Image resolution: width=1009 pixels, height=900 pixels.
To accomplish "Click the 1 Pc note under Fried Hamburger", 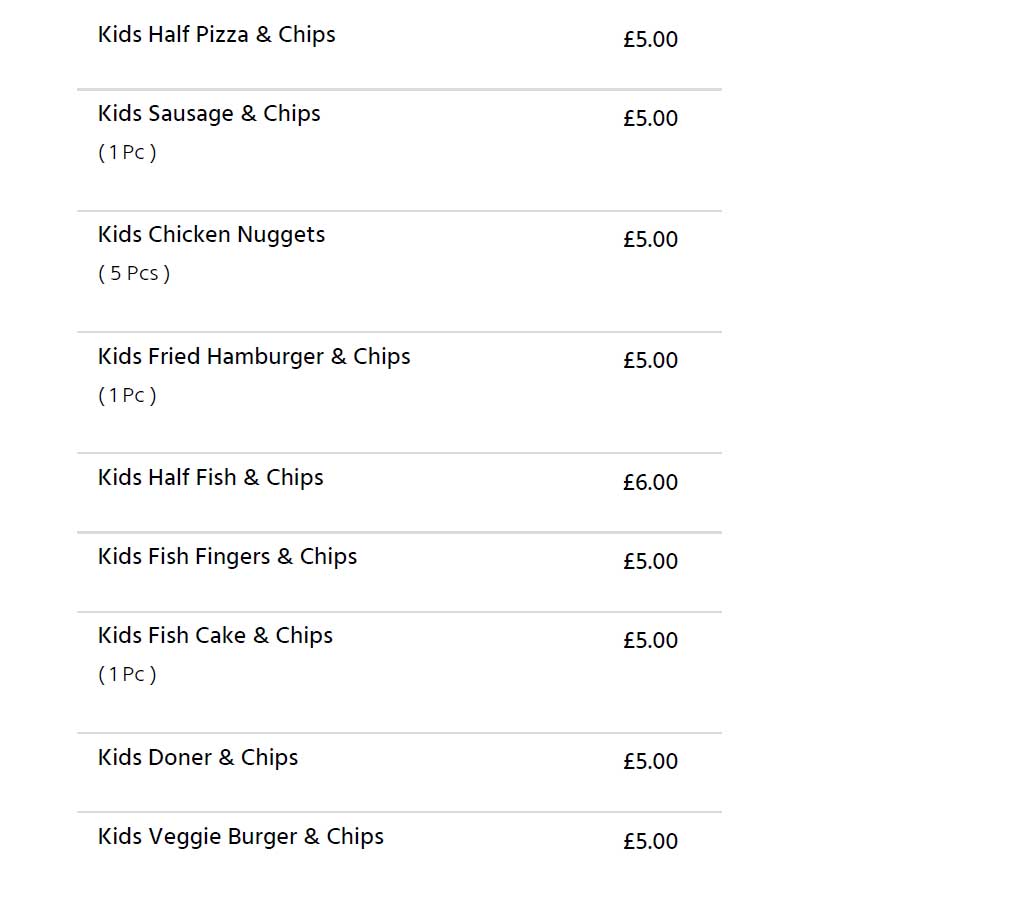I will coord(127,395).
